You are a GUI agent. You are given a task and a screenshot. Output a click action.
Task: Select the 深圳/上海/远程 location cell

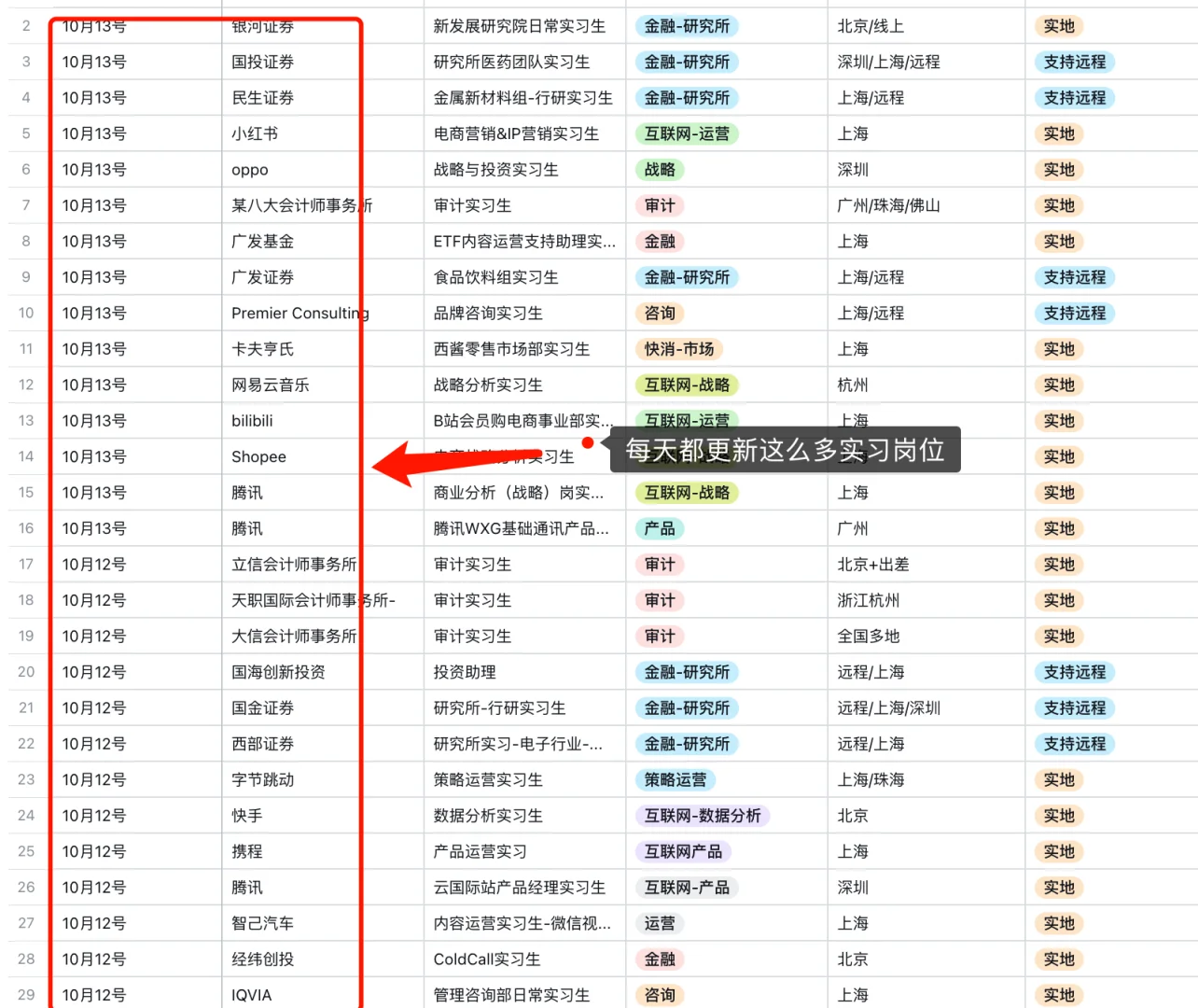926,63
